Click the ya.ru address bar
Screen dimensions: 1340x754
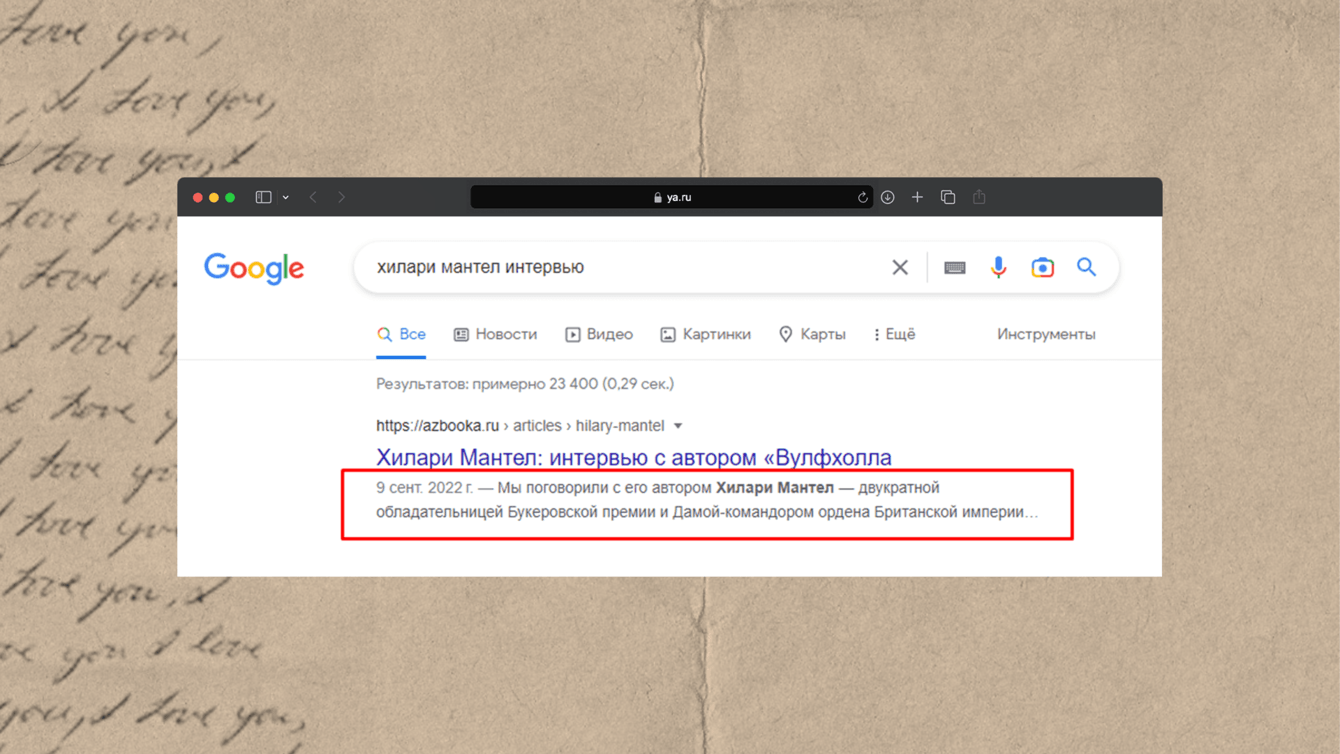[x=672, y=198]
